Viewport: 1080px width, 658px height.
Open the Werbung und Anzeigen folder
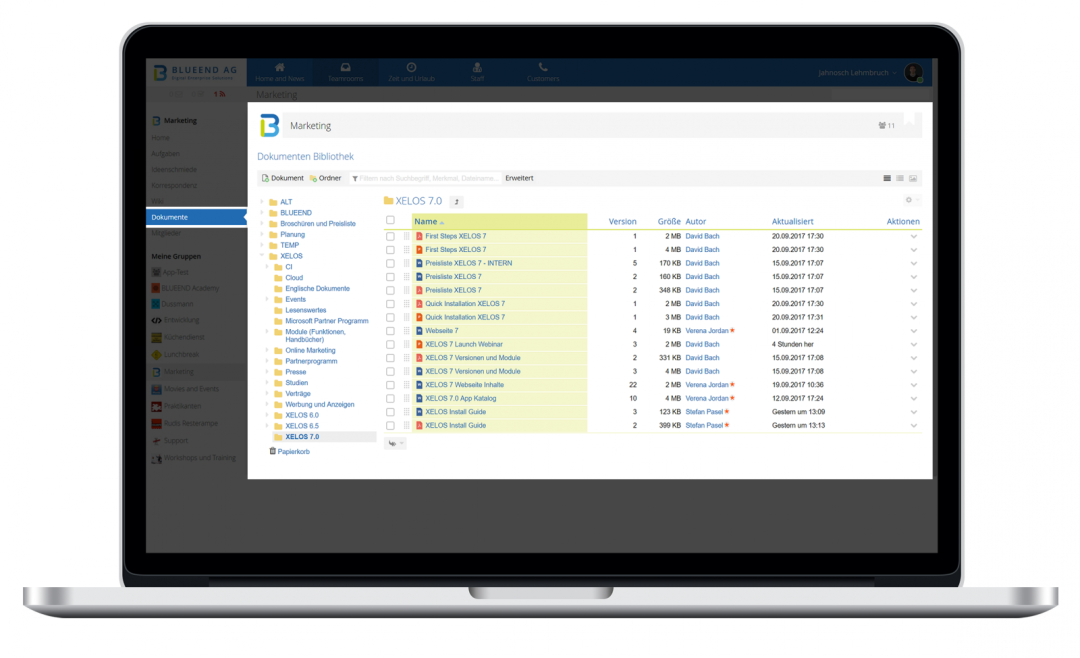320,404
